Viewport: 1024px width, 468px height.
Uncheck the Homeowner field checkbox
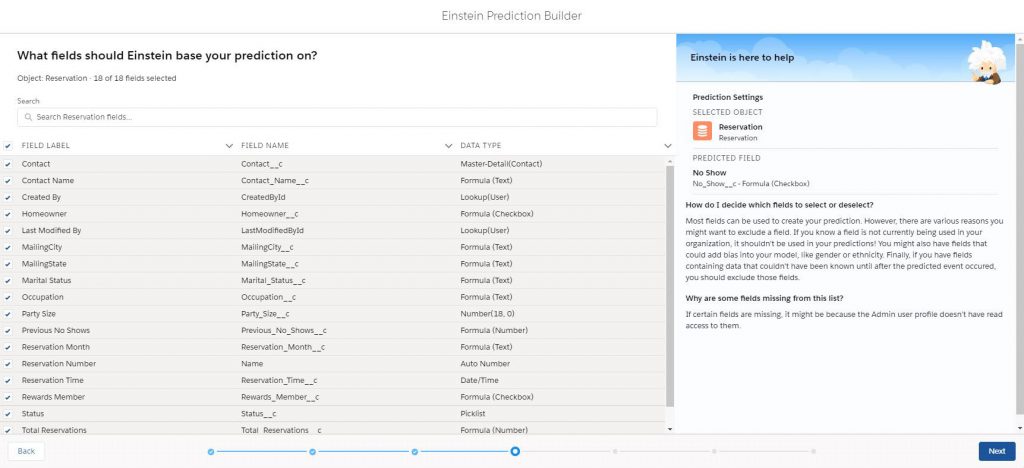point(8,213)
